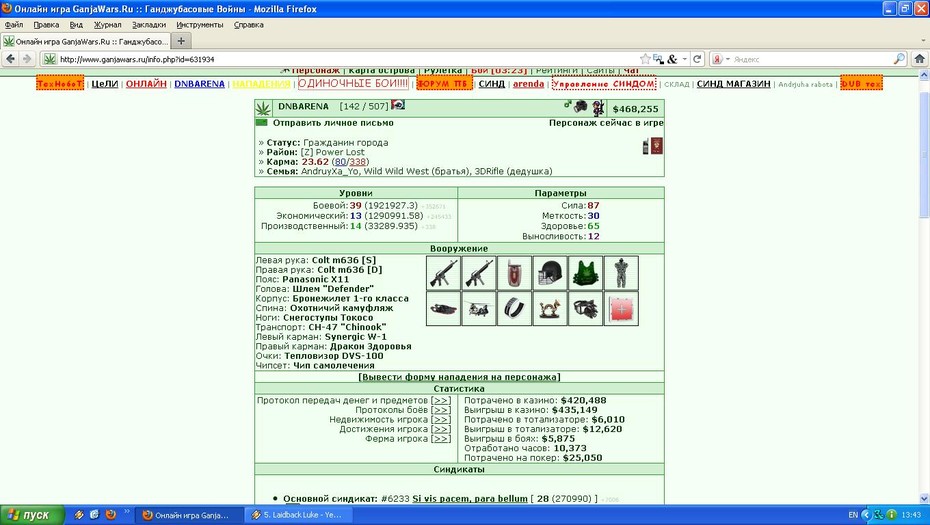This screenshot has width=930, height=525.
Task: Click Вывести форму нападения на персонажа
Action: click(x=459, y=377)
